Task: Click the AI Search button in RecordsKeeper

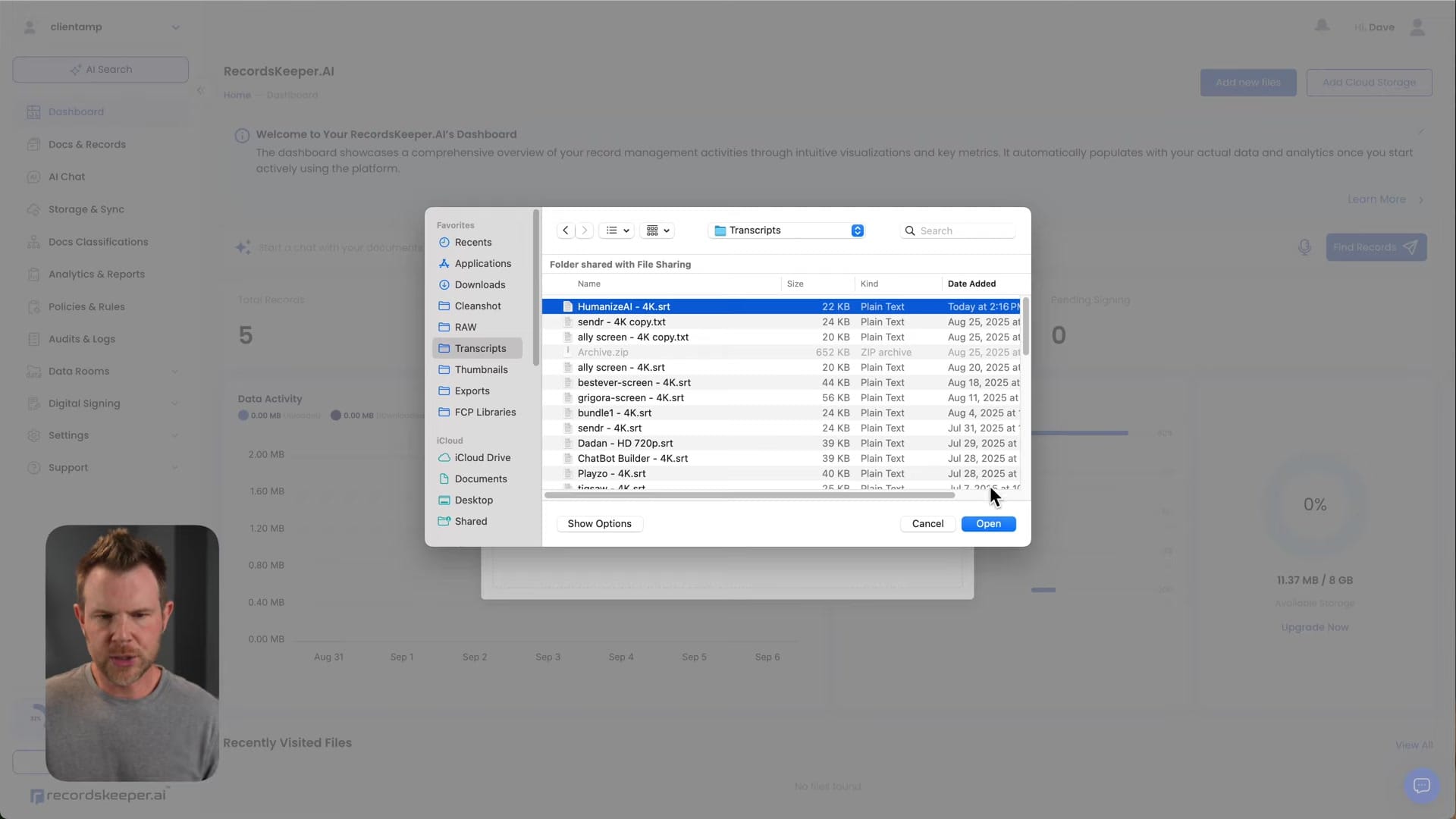Action: 101,70
